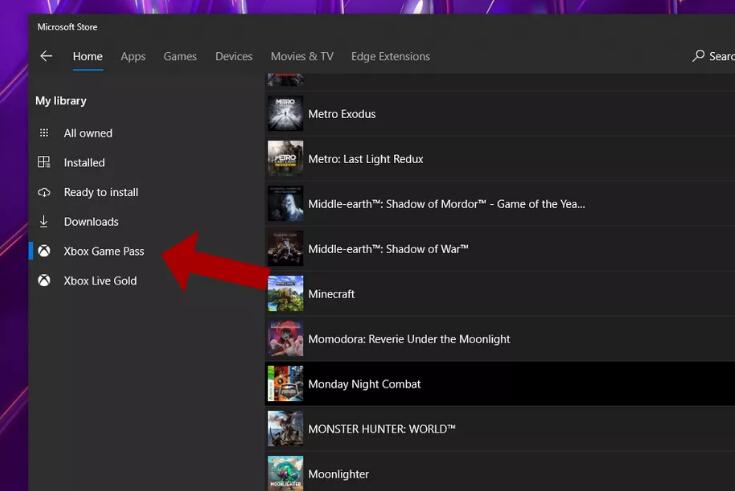Viewport: 735px width, 491px height.
Task: Open the Metro Exodus title
Action: click(342, 114)
